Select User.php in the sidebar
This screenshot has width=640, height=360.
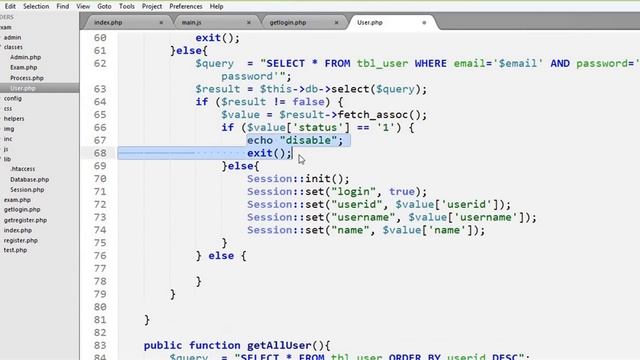[x=23, y=88]
